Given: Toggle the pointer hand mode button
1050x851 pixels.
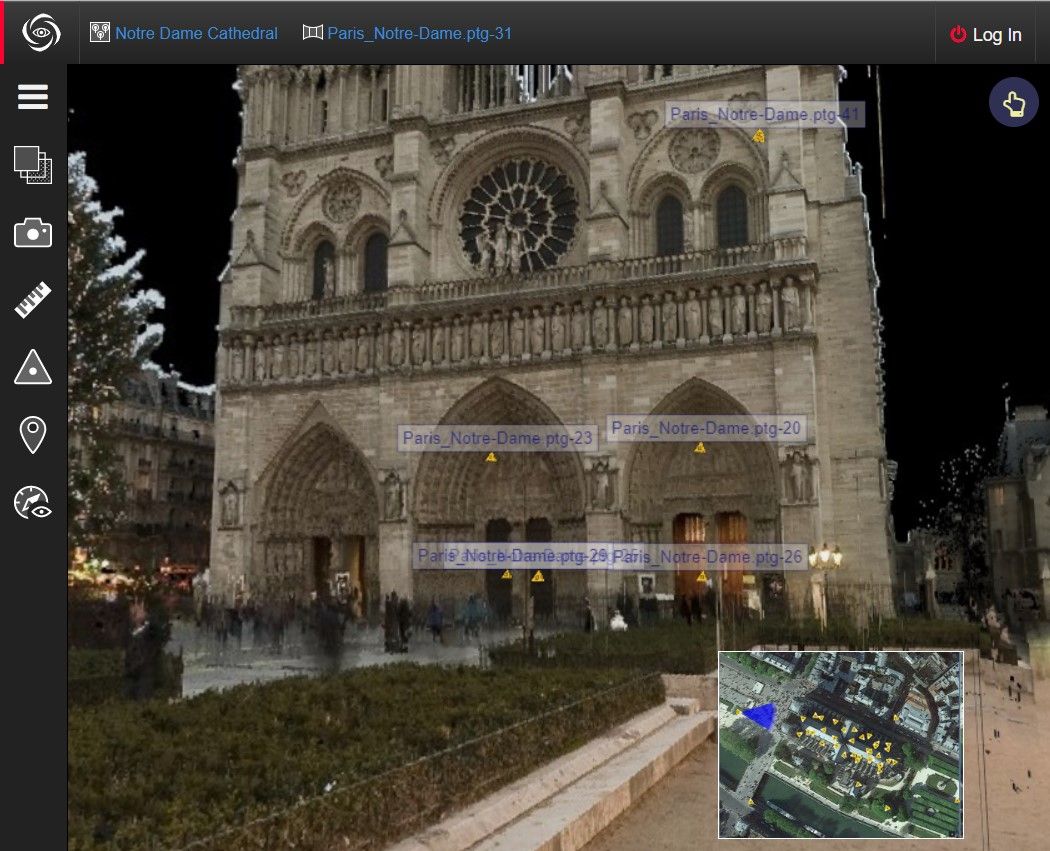Looking at the screenshot, I should (1013, 102).
